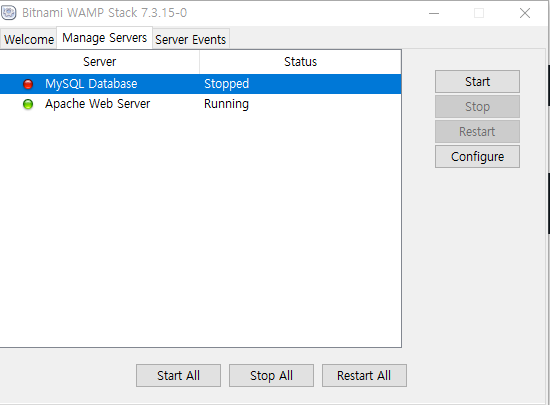Click the green status icon for Apache Web Server
The width and height of the screenshot is (550, 405).
point(28,104)
